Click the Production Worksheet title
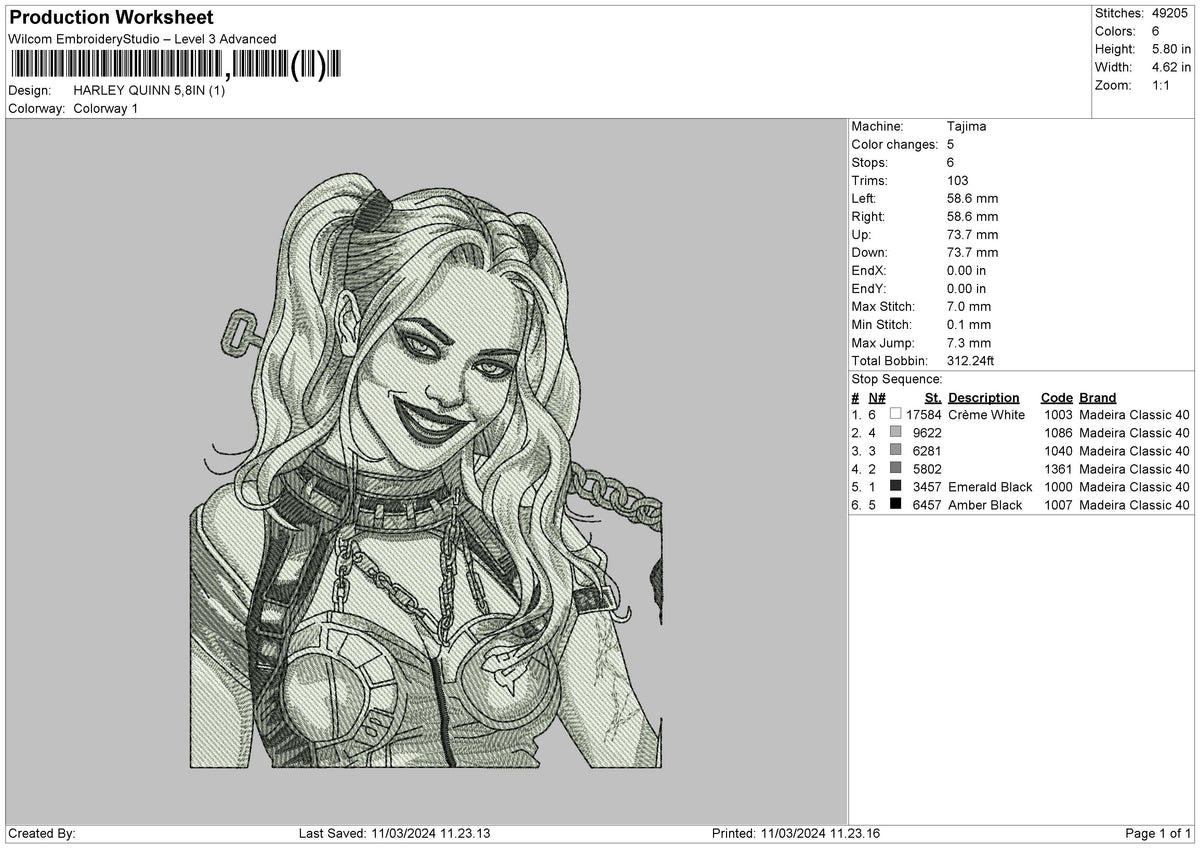The height and width of the screenshot is (848, 1200). 111,18
